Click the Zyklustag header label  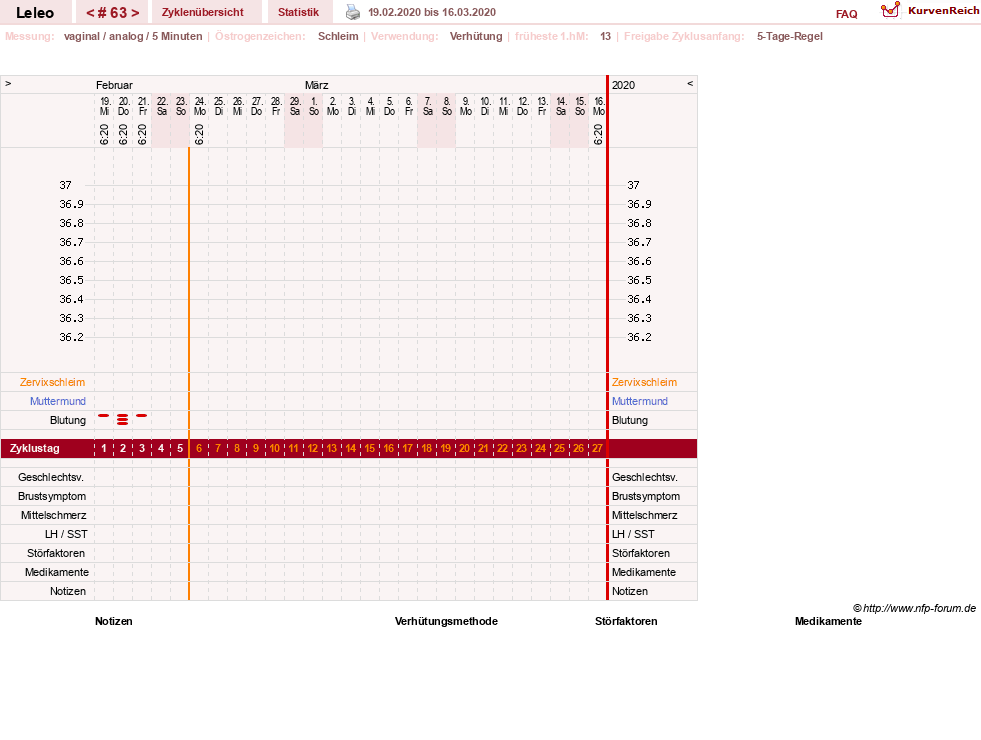(34, 449)
